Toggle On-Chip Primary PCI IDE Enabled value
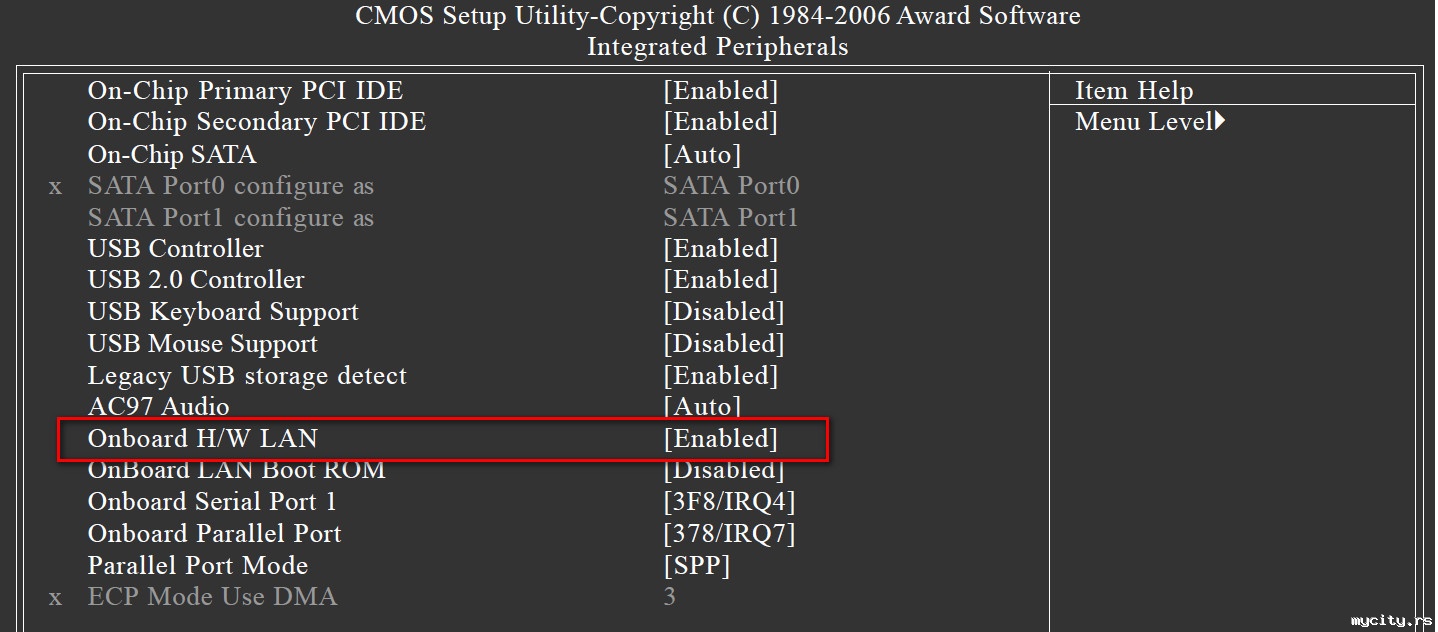The image size is (1438, 632). 720,91
